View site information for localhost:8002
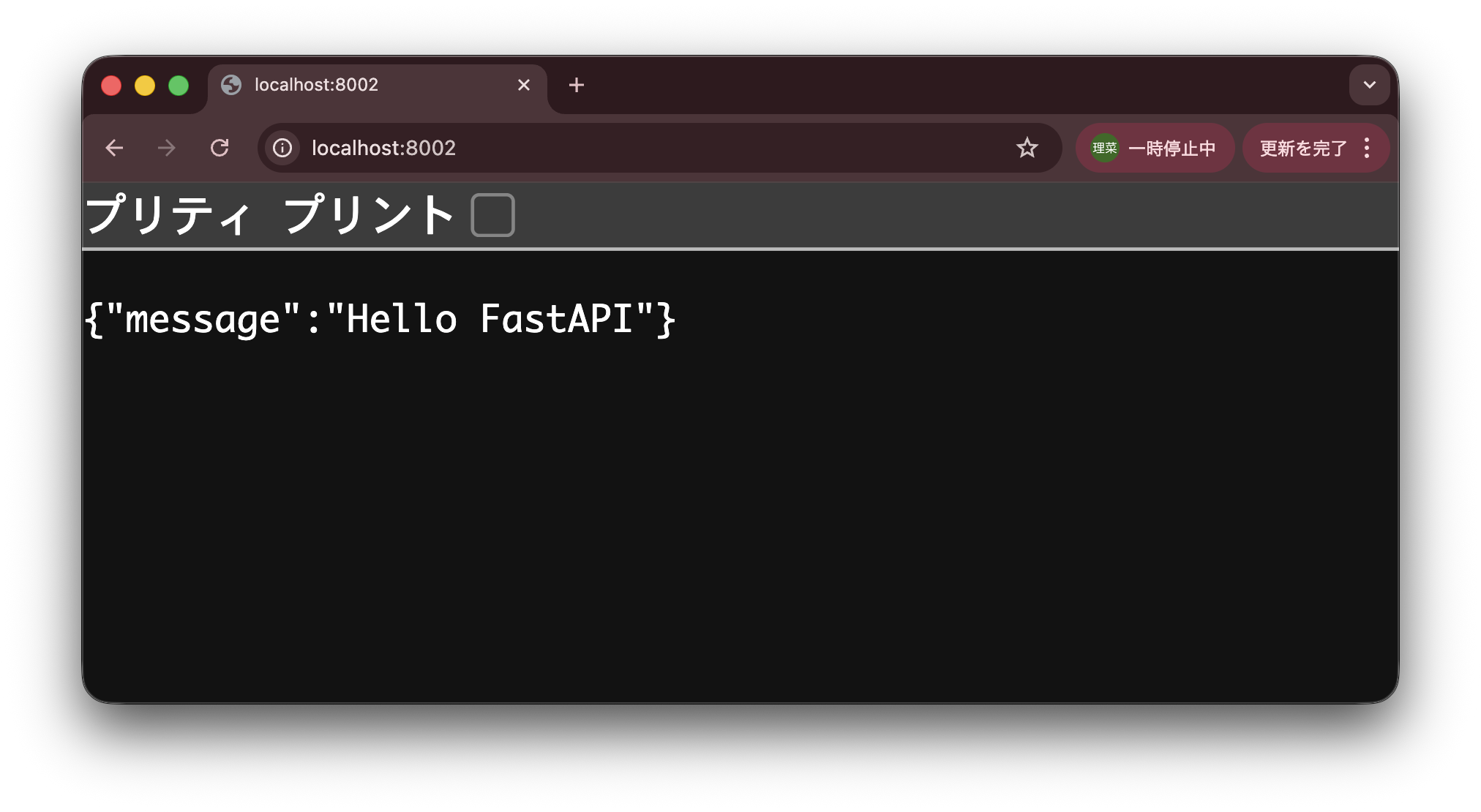 [x=282, y=149]
